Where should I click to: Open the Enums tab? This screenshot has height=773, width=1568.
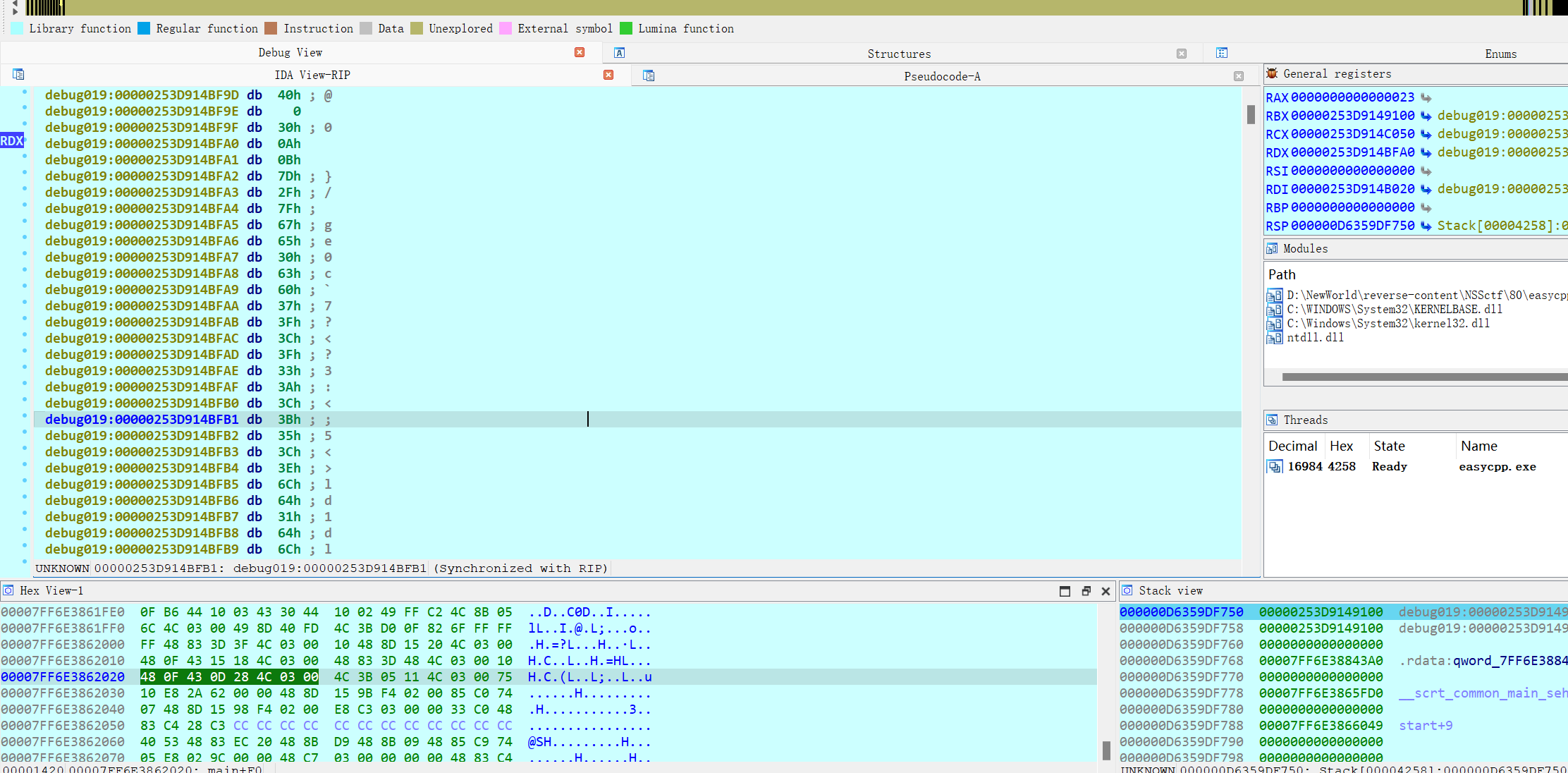(1500, 54)
